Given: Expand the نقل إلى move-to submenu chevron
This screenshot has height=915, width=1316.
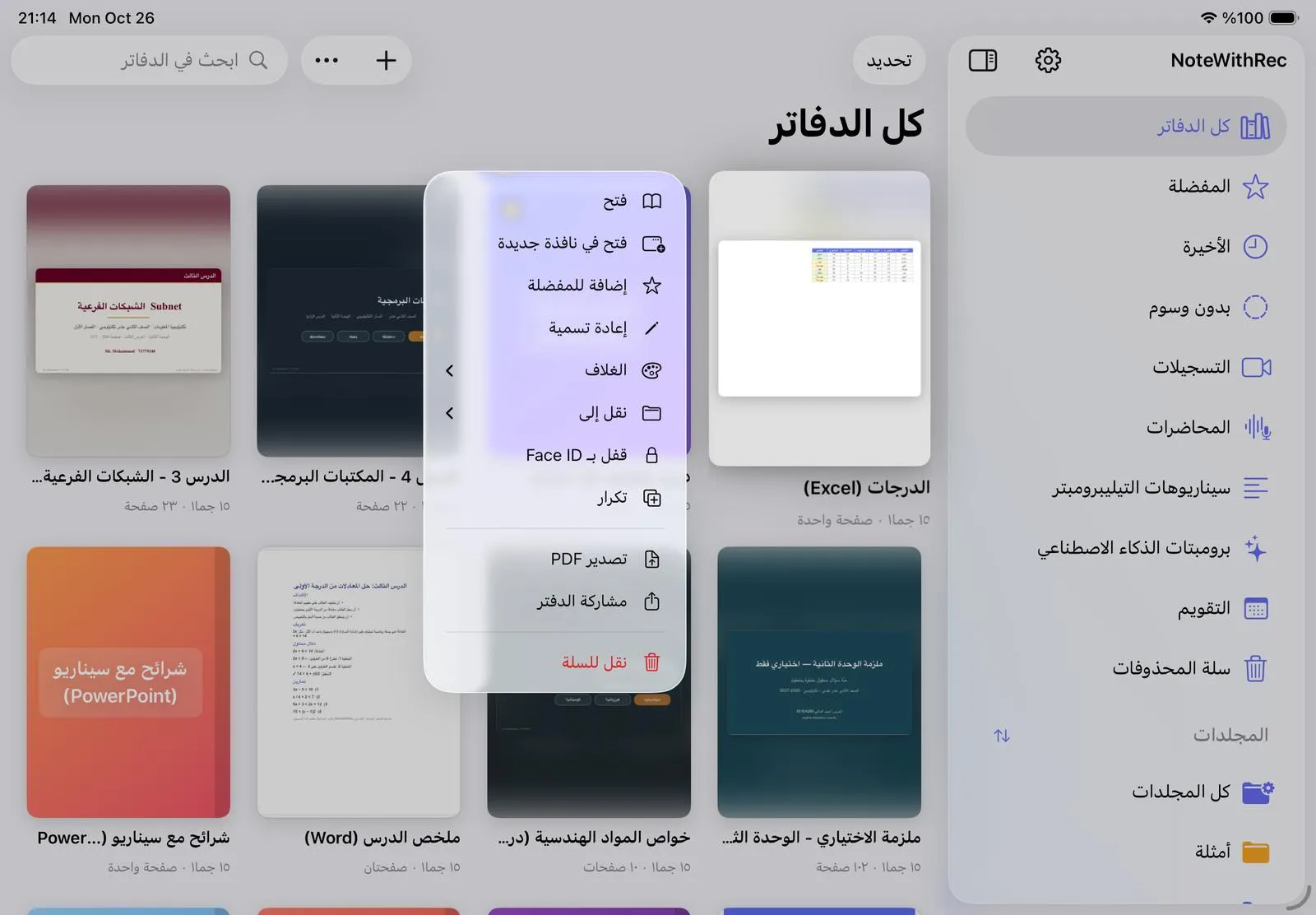Looking at the screenshot, I should tap(449, 413).
